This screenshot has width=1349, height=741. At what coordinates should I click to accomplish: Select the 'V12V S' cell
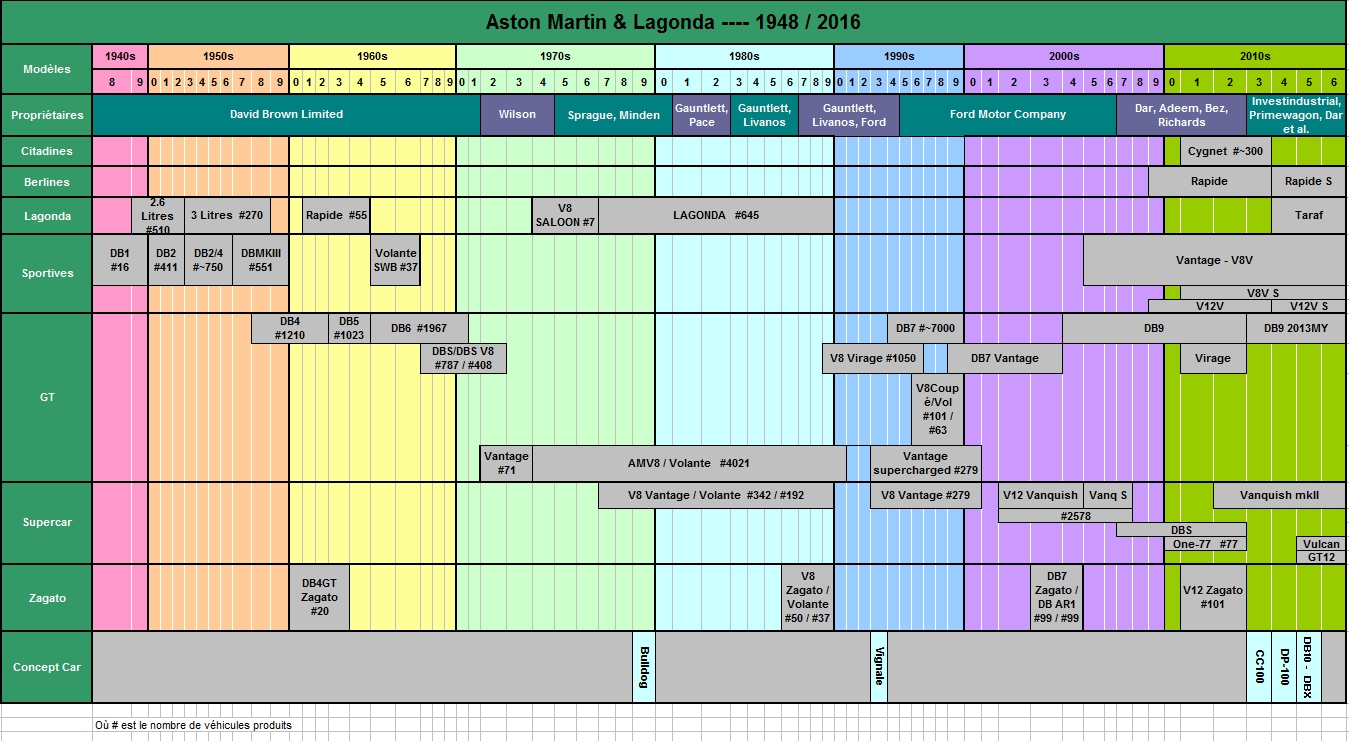pos(1308,306)
